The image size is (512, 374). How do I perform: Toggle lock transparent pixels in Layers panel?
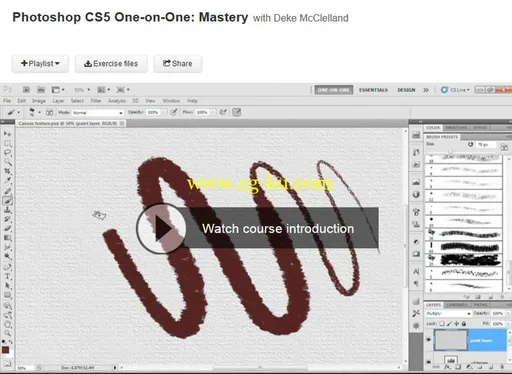pos(442,323)
